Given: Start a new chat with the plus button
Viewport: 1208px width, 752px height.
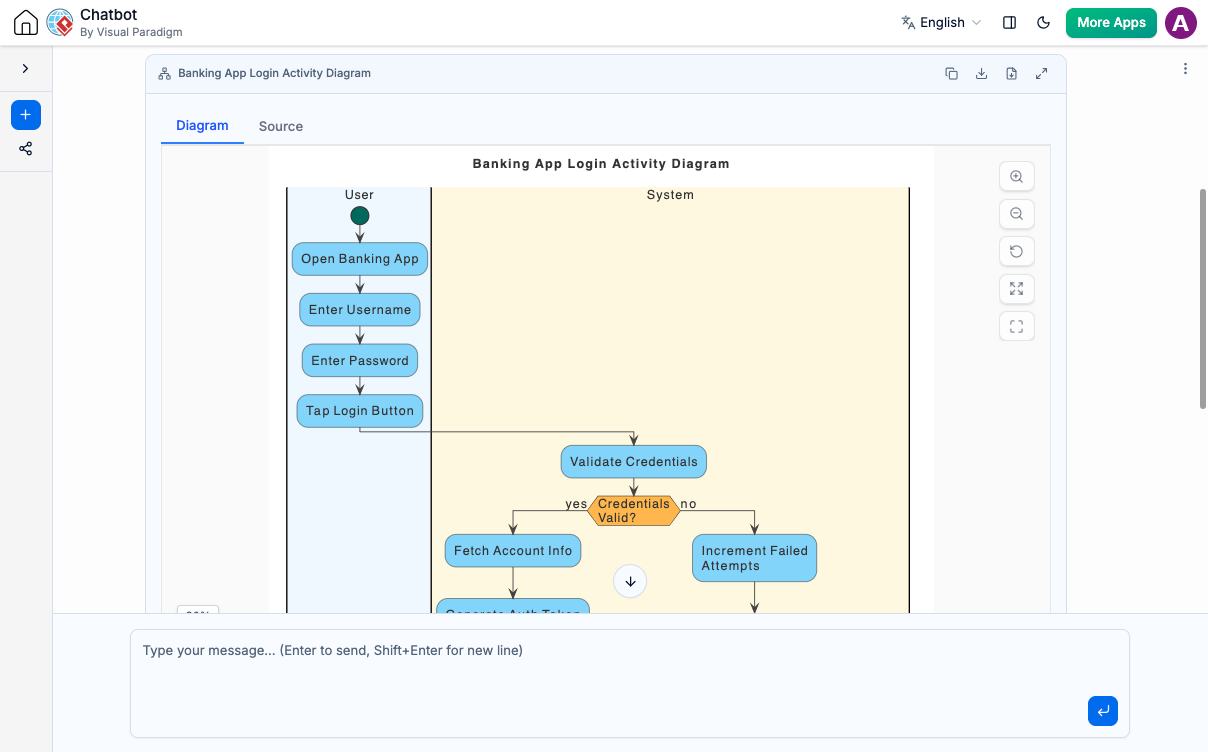Looking at the screenshot, I should pyautogui.click(x=26, y=115).
